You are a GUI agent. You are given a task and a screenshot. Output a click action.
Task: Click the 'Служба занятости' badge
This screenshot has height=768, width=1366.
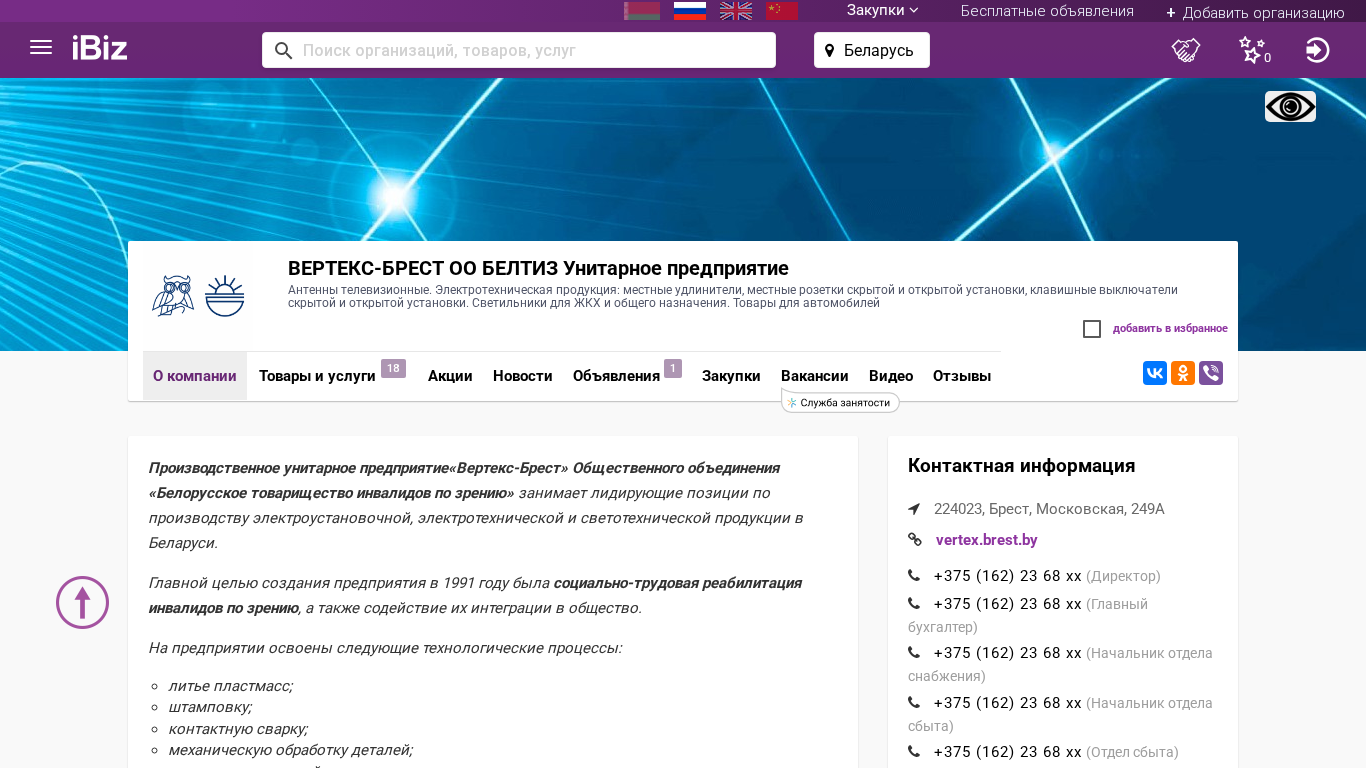click(x=840, y=402)
